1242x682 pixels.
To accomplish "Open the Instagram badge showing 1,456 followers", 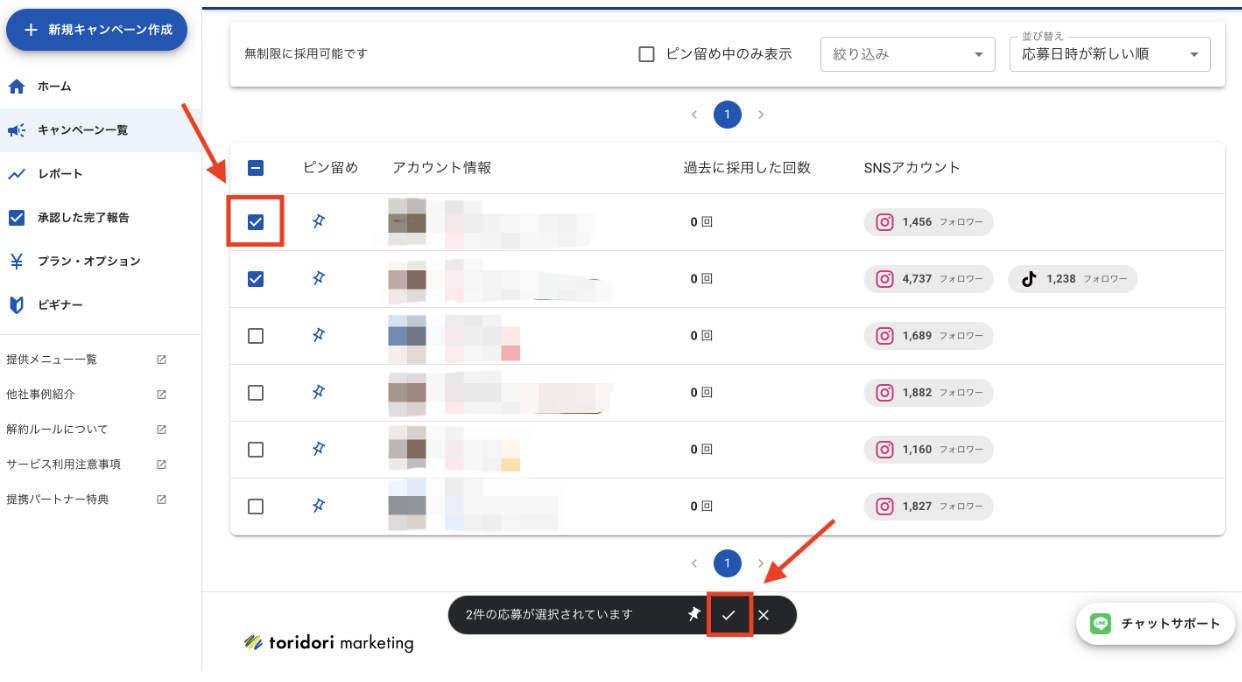I will [x=928, y=221].
